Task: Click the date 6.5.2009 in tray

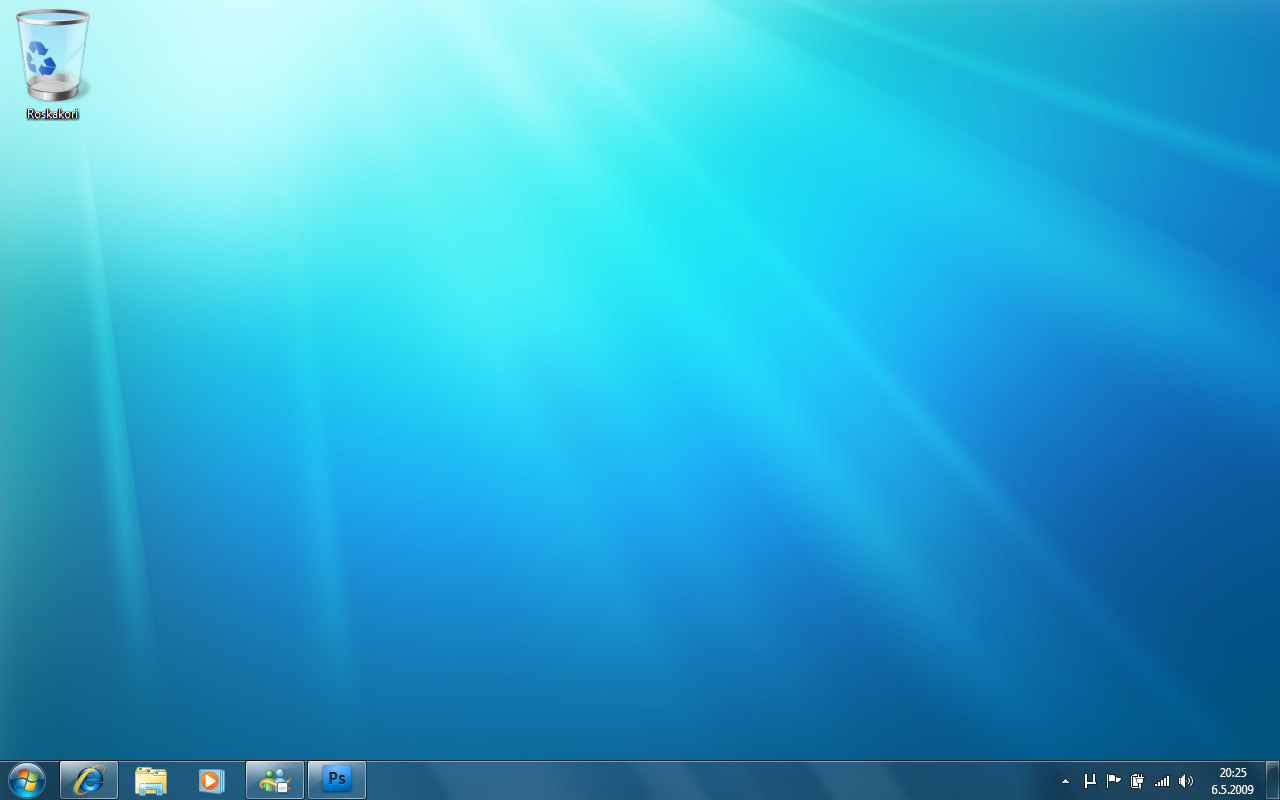Action: point(1232,789)
